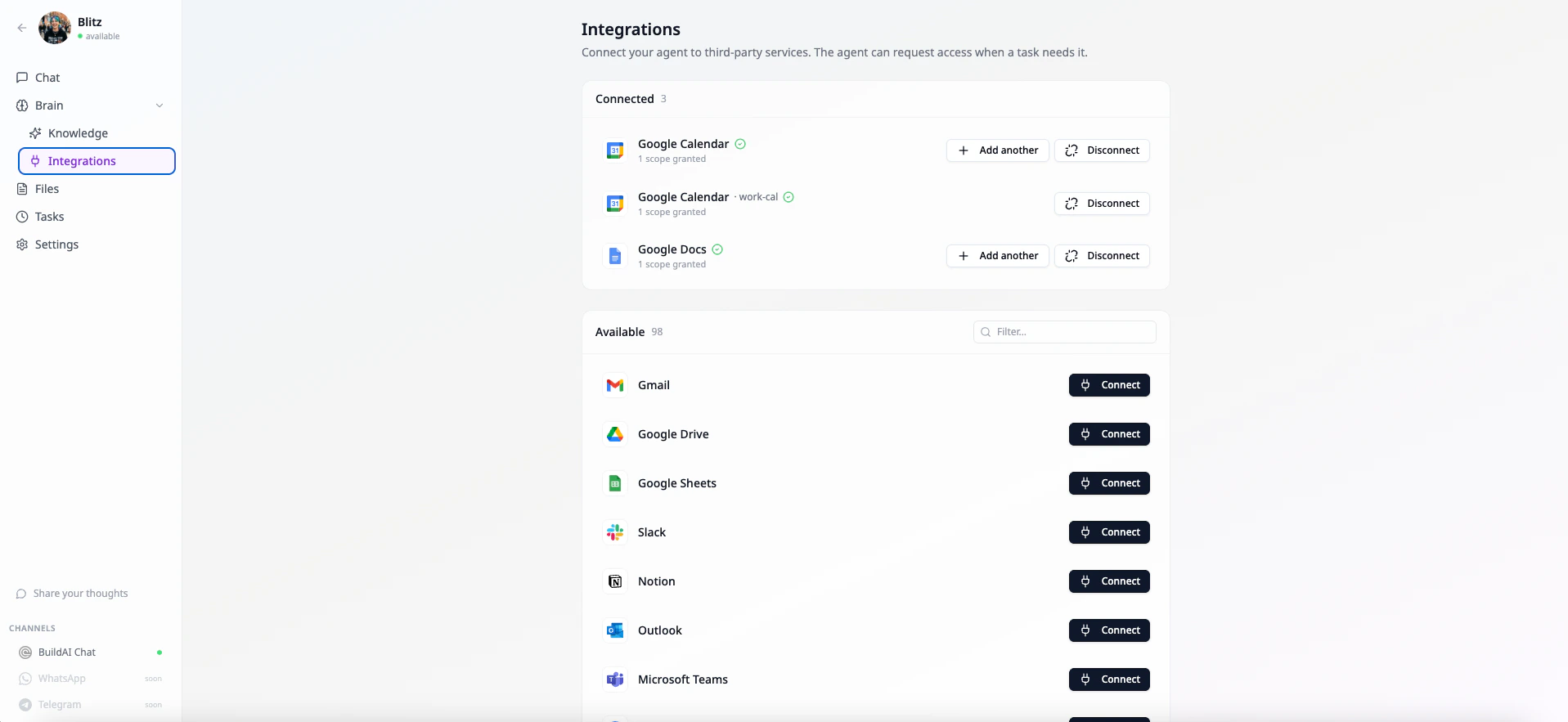Connect Notion

[1109, 581]
